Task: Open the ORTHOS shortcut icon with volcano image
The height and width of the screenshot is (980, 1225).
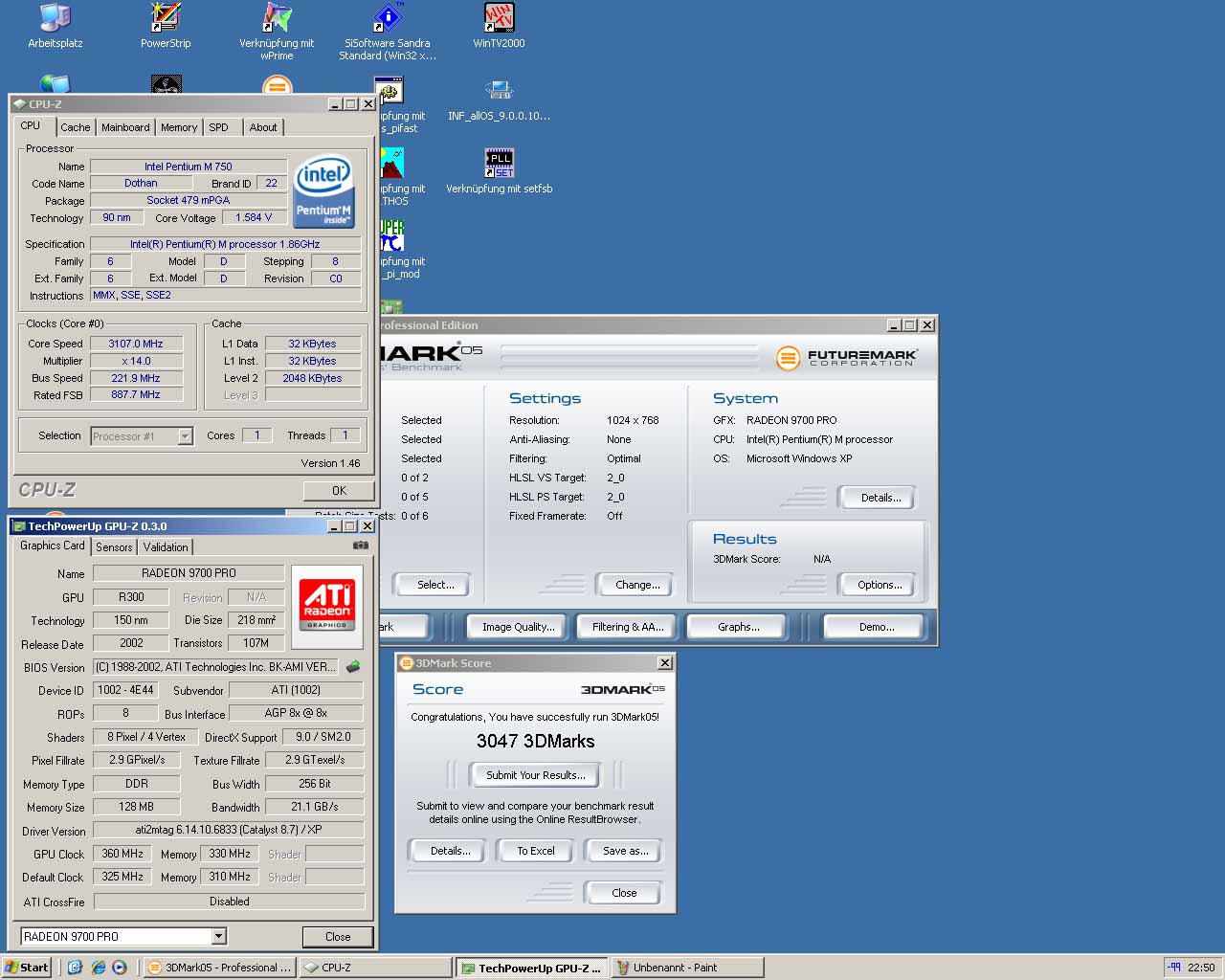Action: point(391,163)
